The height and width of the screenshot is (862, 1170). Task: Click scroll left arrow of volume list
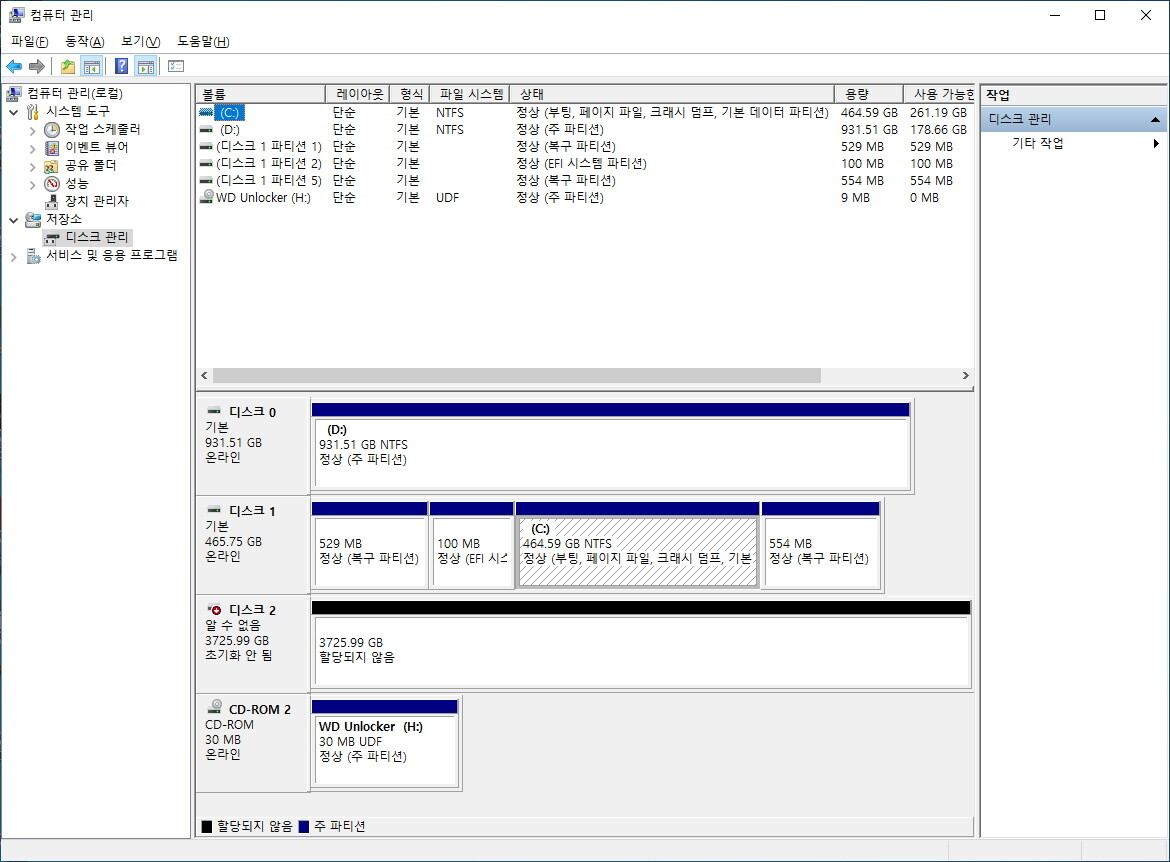[x=204, y=375]
